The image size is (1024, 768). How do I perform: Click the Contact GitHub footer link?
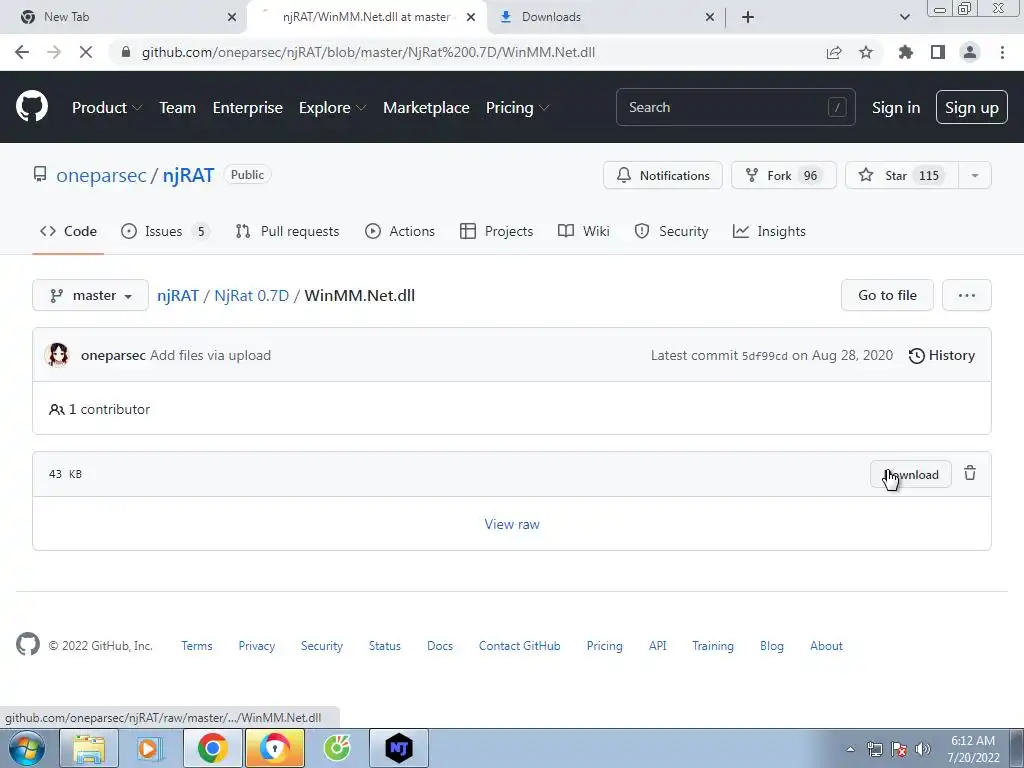tap(519, 645)
